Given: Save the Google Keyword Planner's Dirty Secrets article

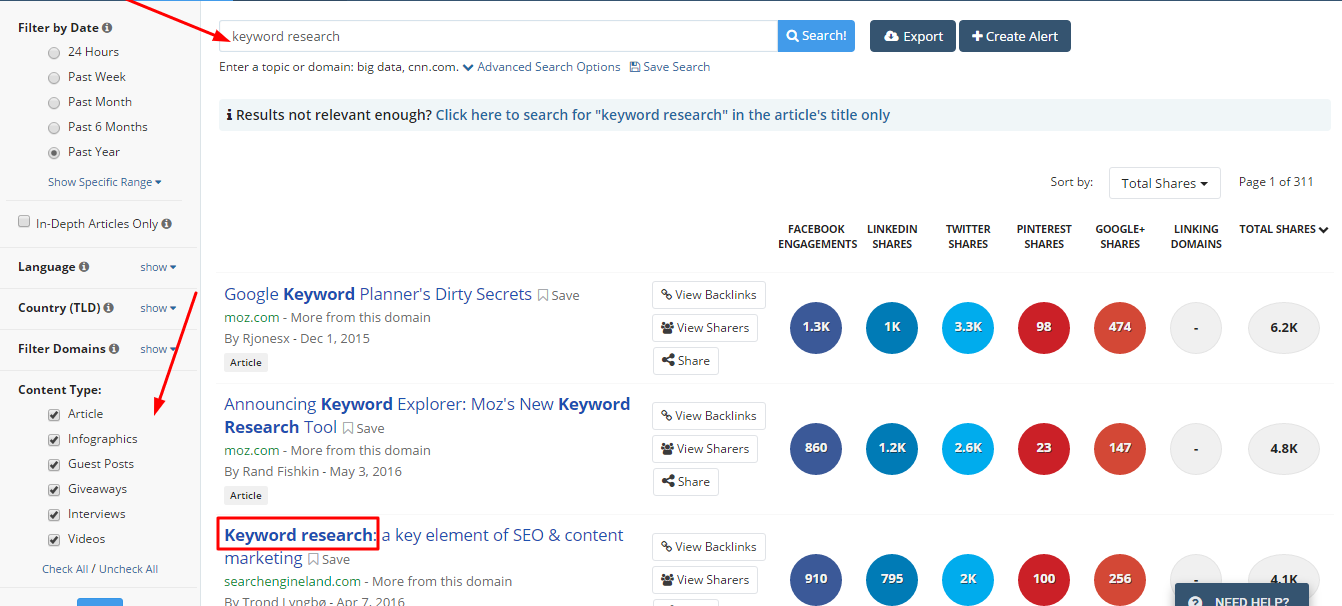Looking at the screenshot, I should pyautogui.click(x=559, y=295).
